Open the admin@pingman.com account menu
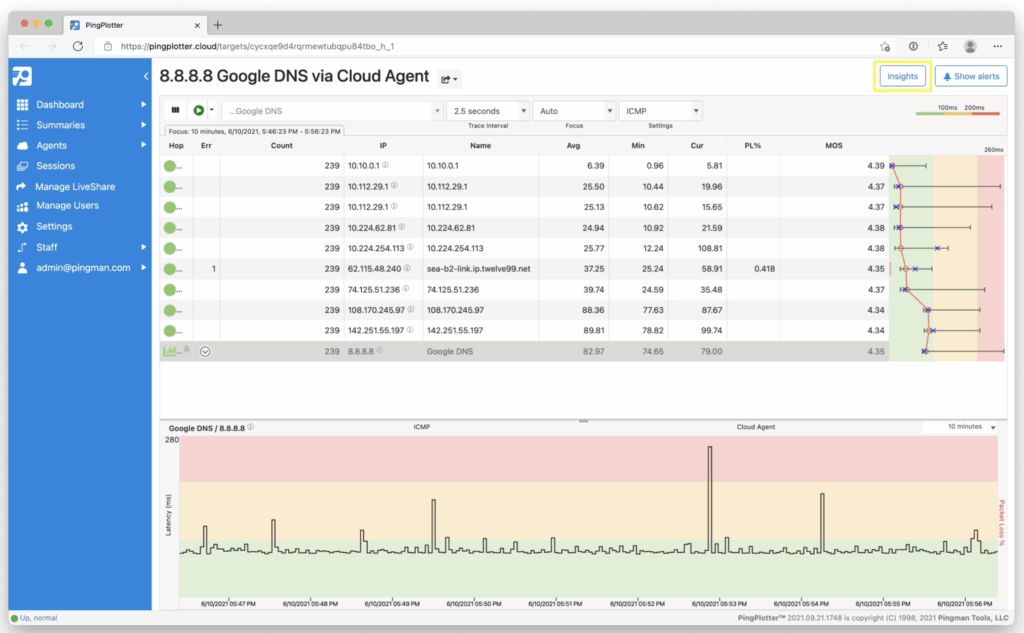The height and width of the screenshot is (633, 1024). pos(82,268)
